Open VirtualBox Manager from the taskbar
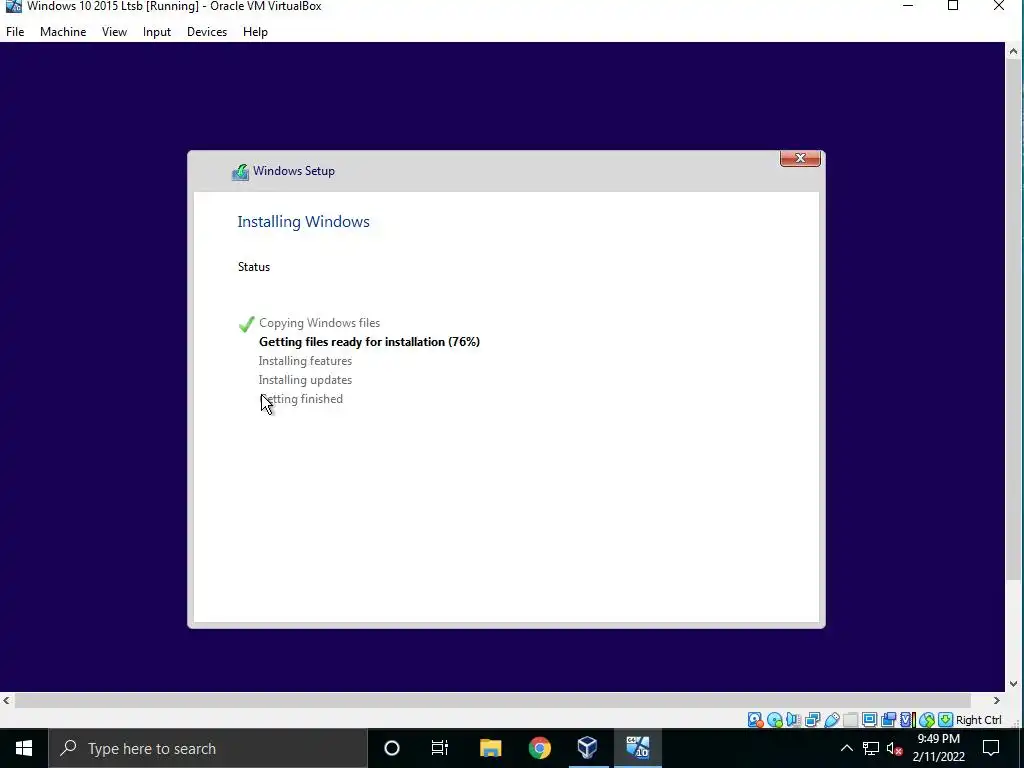Viewport: 1024px width, 768px height. click(588, 748)
